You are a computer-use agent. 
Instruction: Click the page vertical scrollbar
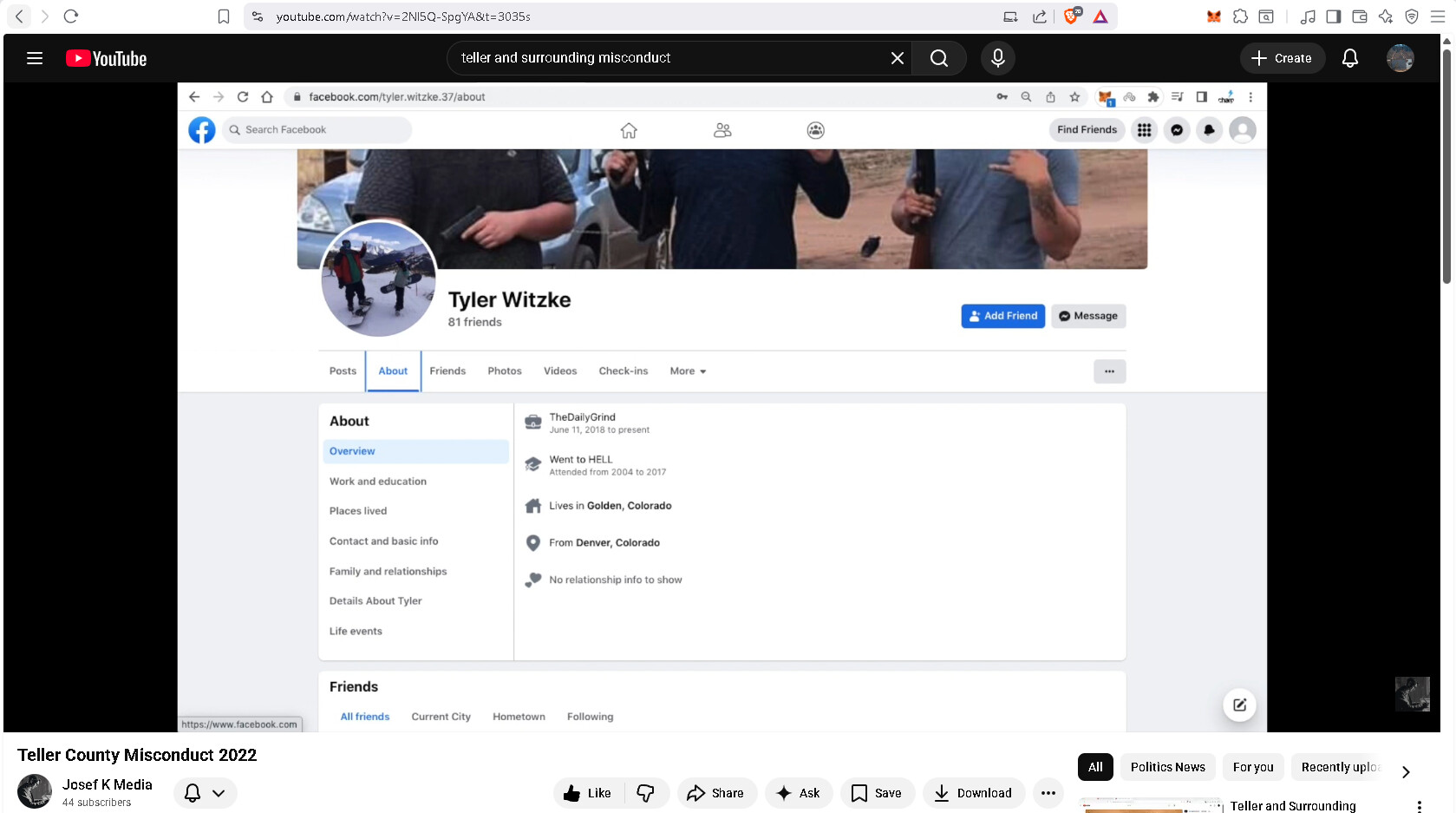point(1446,165)
